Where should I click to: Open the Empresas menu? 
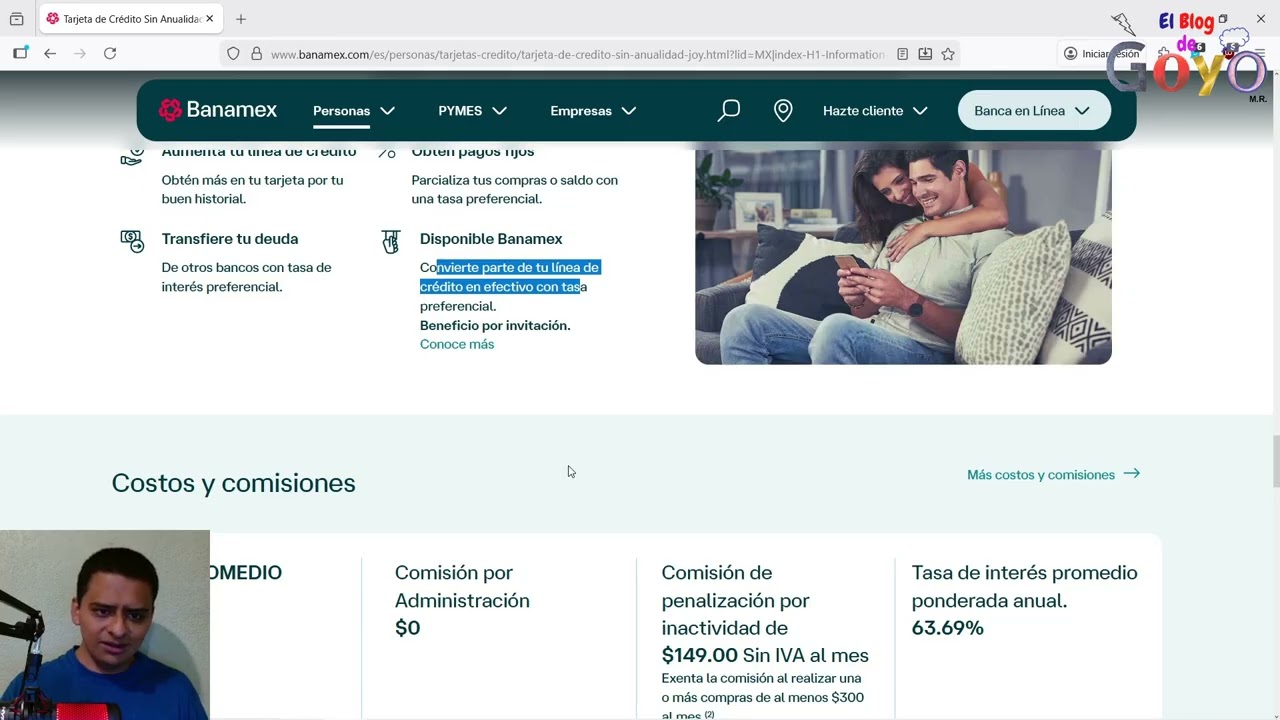pyautogui.click(x=581, y=111)
